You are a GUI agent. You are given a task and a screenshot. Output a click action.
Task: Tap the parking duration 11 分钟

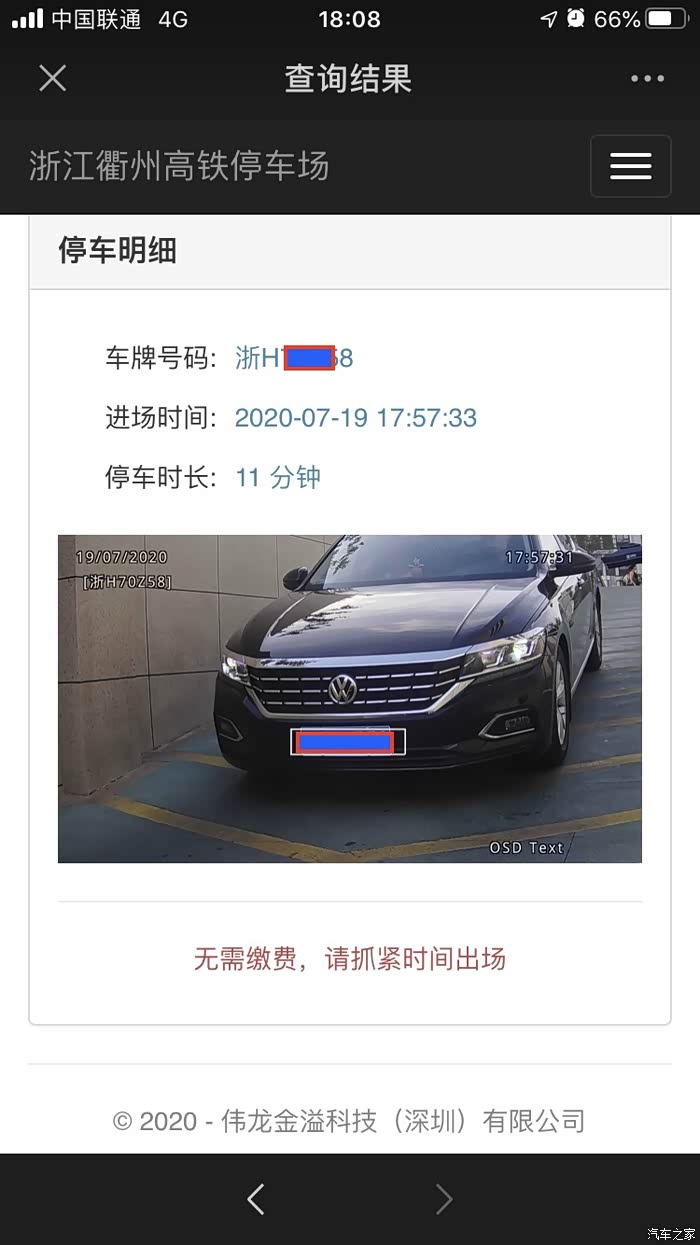click(278, 477)
